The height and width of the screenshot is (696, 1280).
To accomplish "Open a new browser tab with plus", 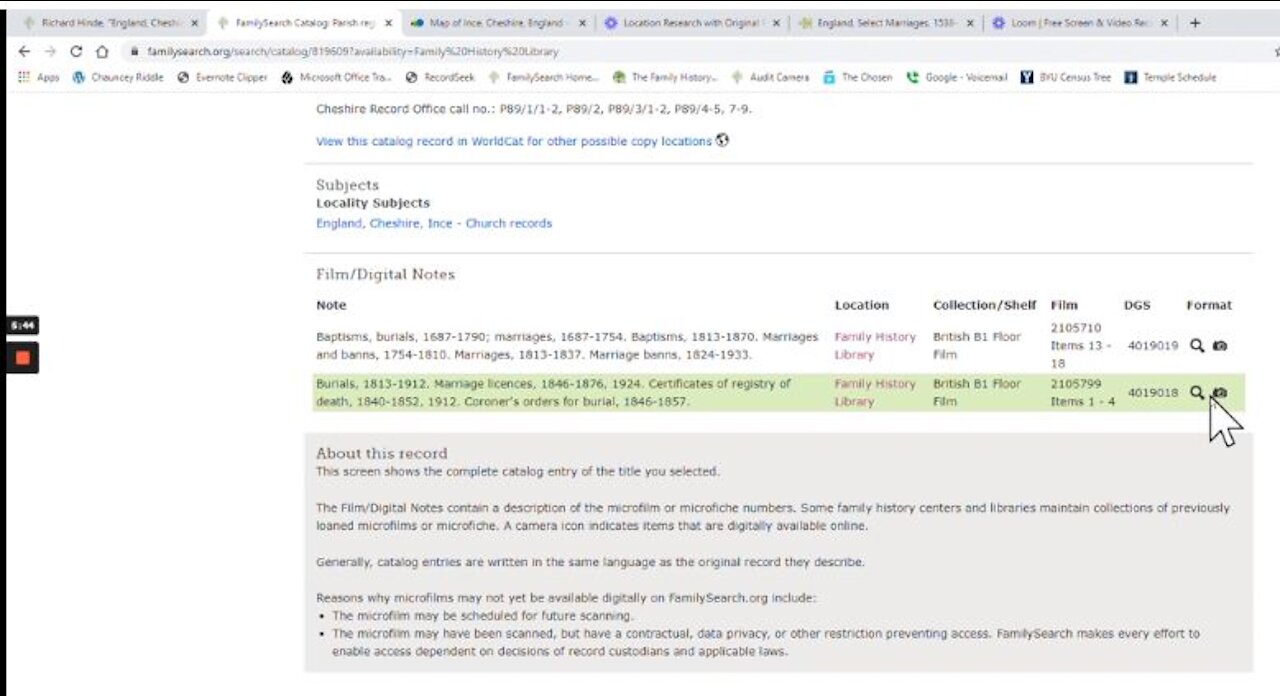I will click(1195, 23).
